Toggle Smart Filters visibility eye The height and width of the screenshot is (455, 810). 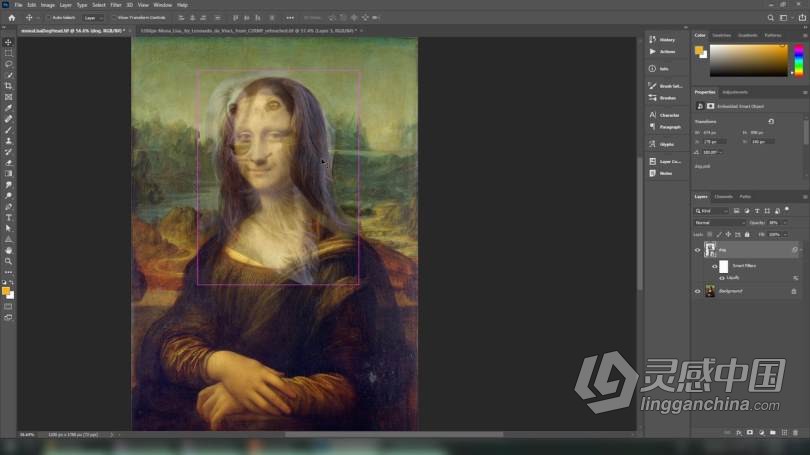(x=715, y=266)
